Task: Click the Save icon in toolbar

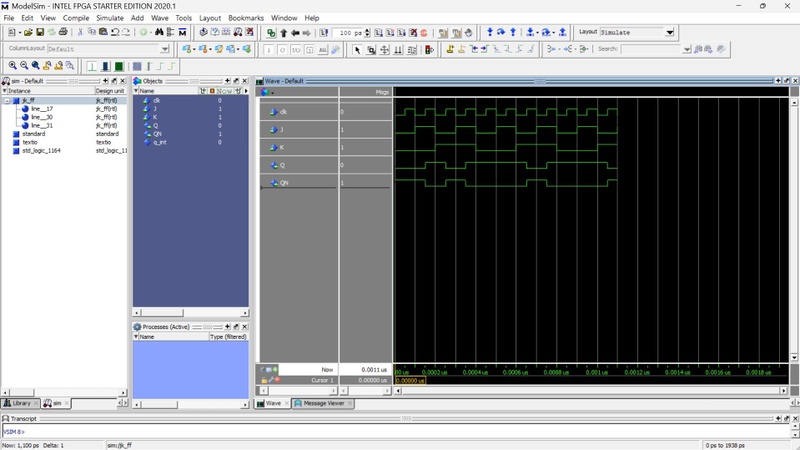Action: pos(38,32)
